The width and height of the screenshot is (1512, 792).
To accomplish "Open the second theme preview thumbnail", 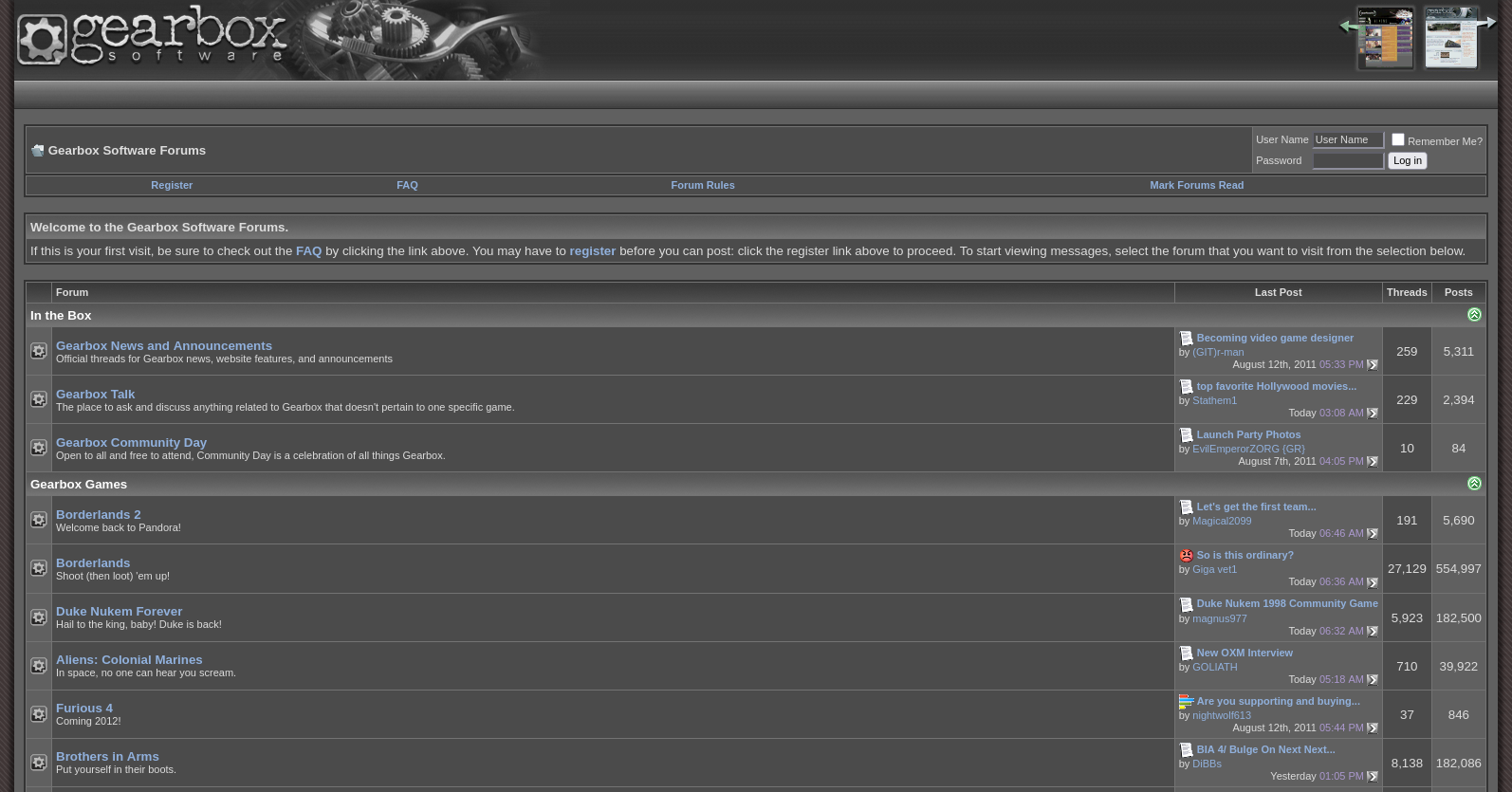I will [1450, 38].
